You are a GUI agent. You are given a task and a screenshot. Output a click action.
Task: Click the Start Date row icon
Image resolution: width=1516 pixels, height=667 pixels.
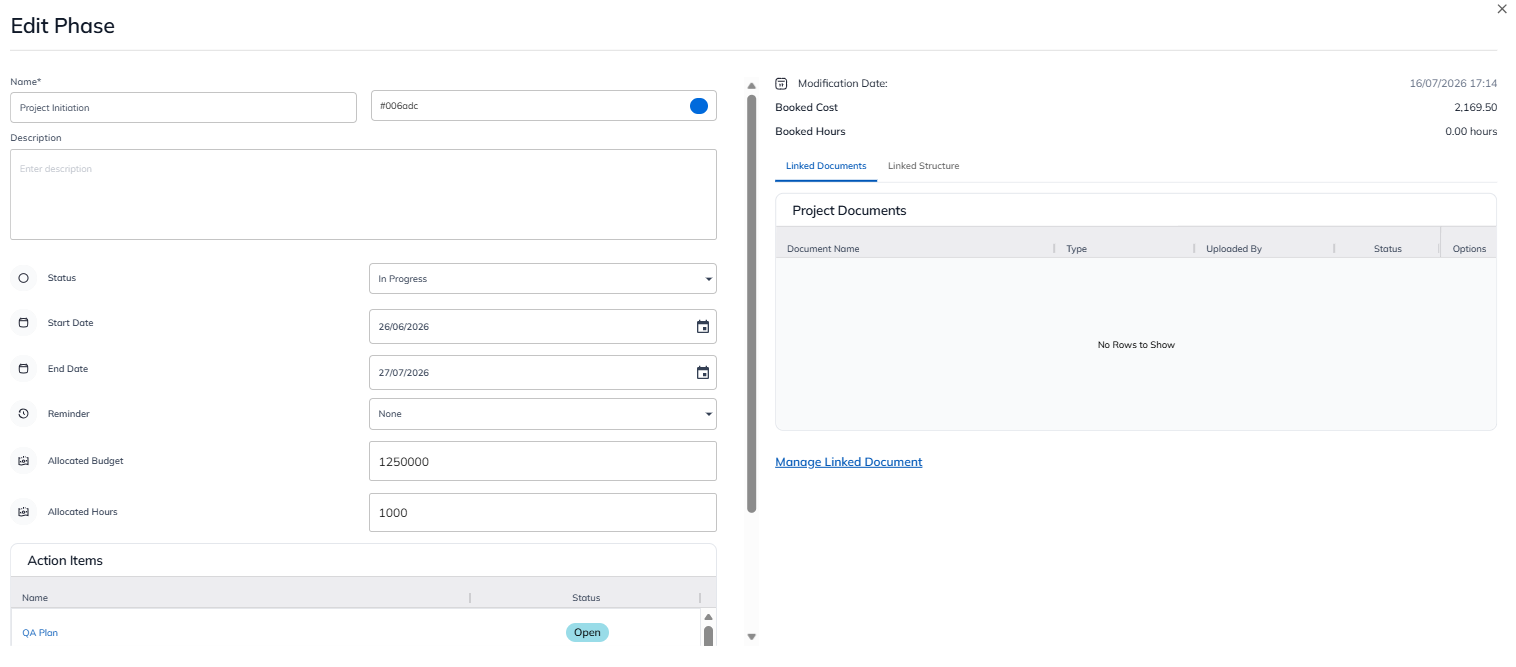(x=24, y=323)
